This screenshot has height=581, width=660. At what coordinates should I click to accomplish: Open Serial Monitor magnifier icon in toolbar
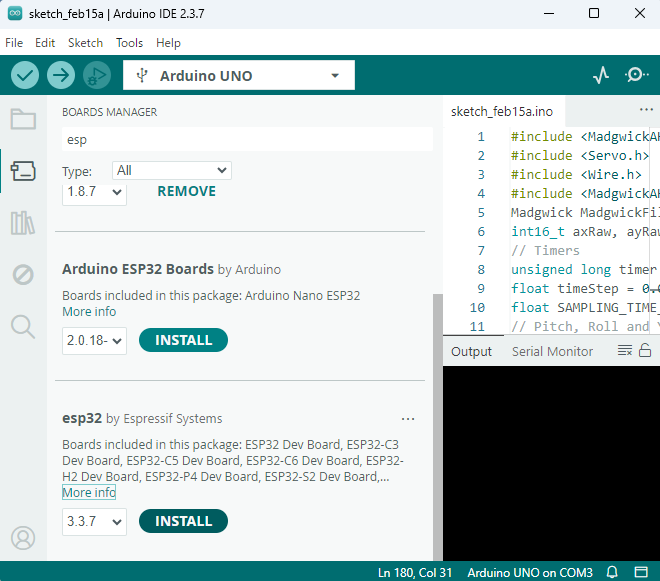637,75
